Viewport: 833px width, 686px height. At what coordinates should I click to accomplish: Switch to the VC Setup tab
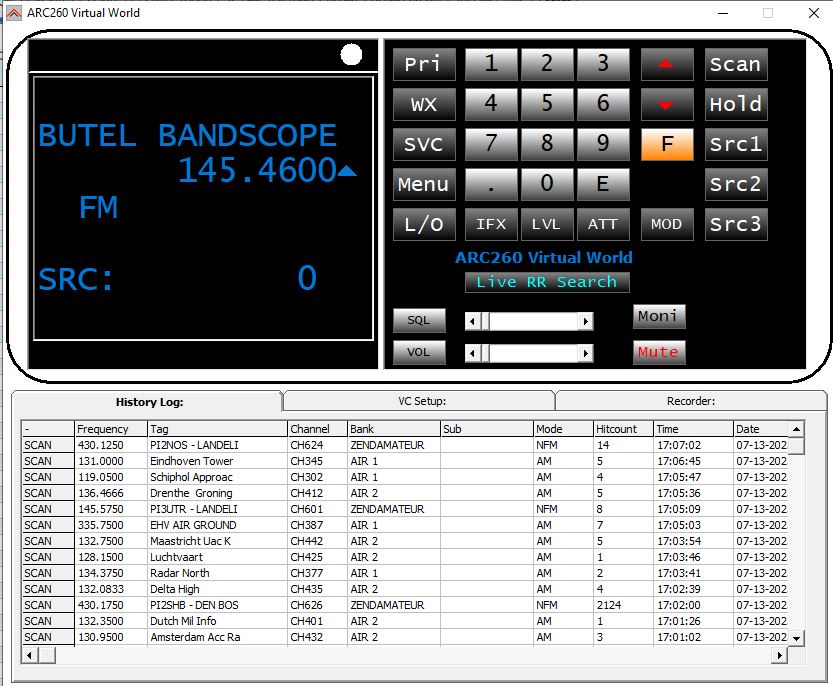click(422, 401)
